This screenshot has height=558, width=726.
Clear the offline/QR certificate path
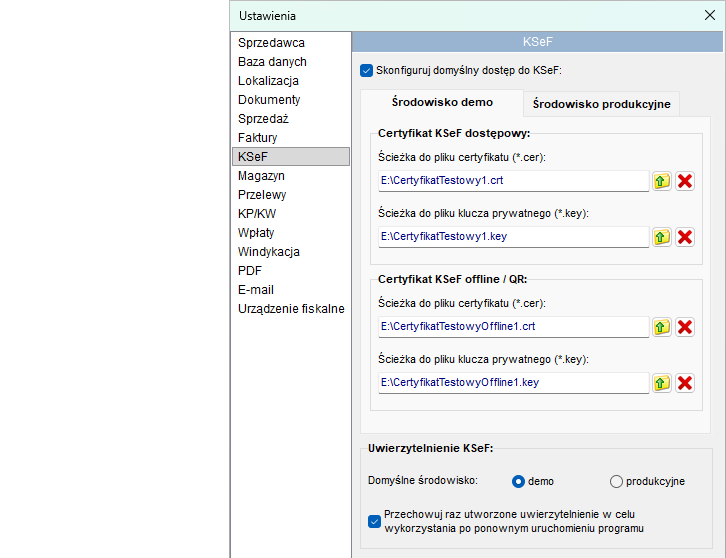(685, 327)
